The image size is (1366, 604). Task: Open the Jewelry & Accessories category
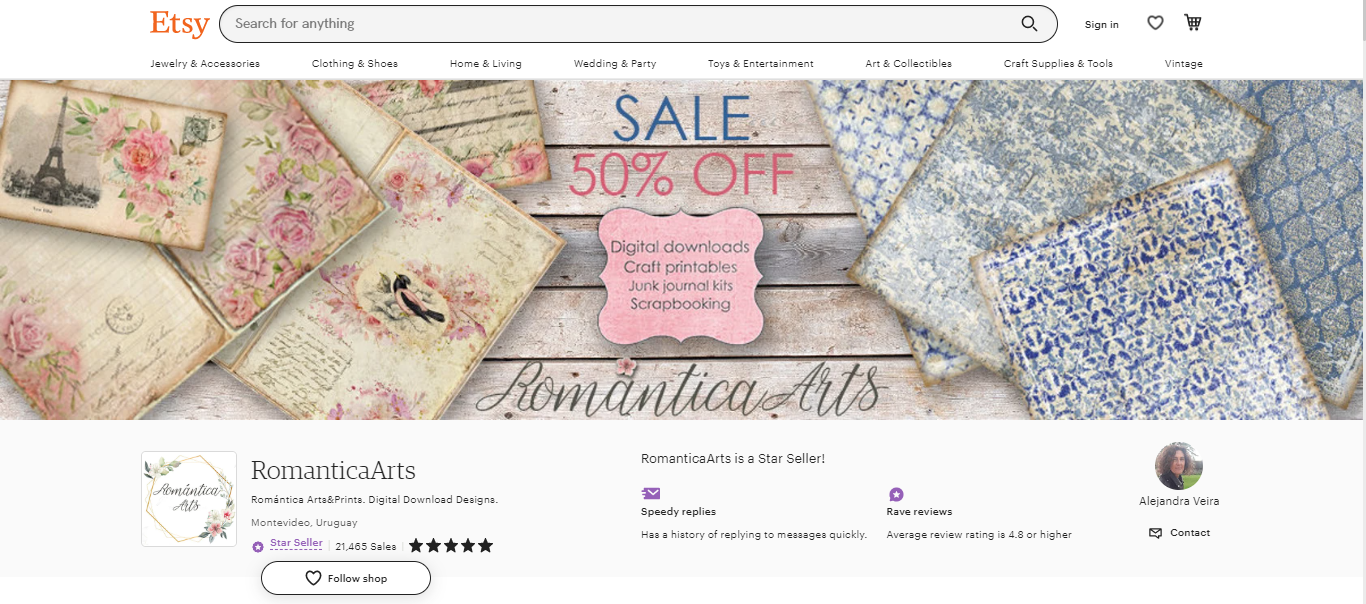[205, 64]
